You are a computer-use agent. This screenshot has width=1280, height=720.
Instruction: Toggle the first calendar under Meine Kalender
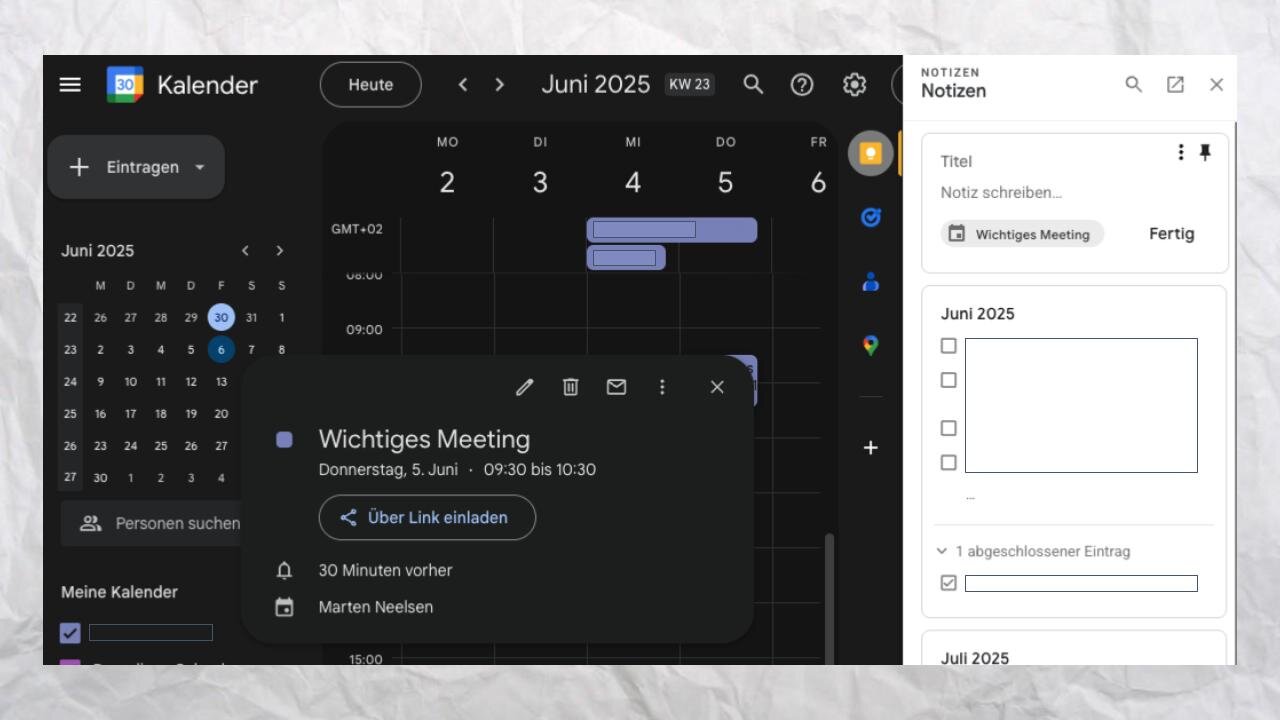pyautogui.click(x=70, y=633)
